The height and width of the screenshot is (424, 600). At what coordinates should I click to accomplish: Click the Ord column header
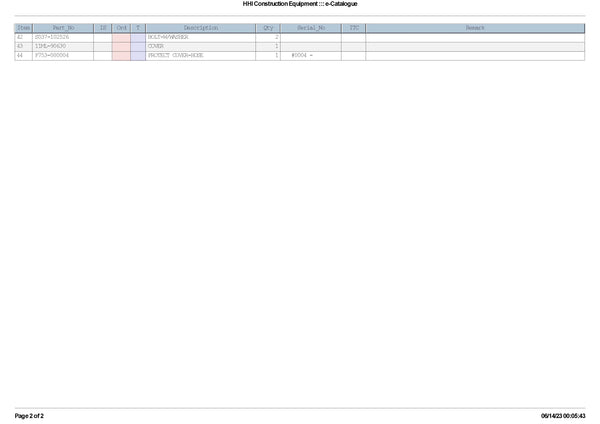[x=121, y=28]
